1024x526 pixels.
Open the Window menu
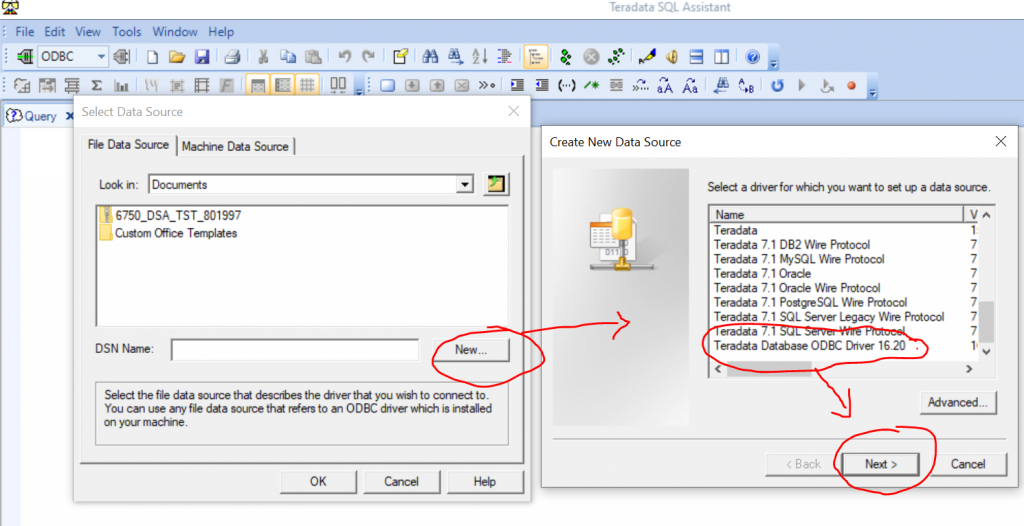pyautogui.click(x=174, y=31)
